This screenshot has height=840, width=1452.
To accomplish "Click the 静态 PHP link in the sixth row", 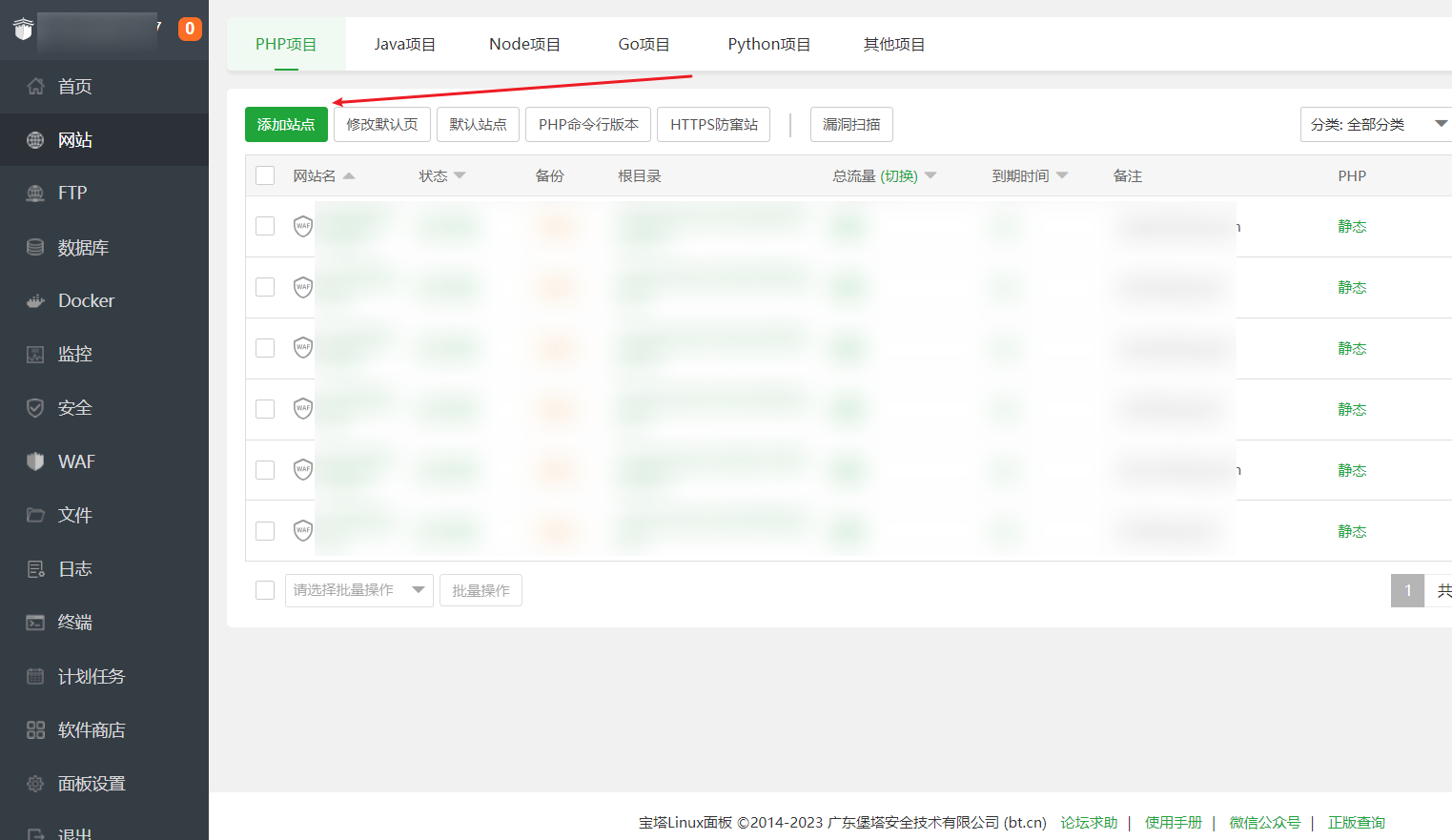I will pyautogui.click(x=1352, y=531).
